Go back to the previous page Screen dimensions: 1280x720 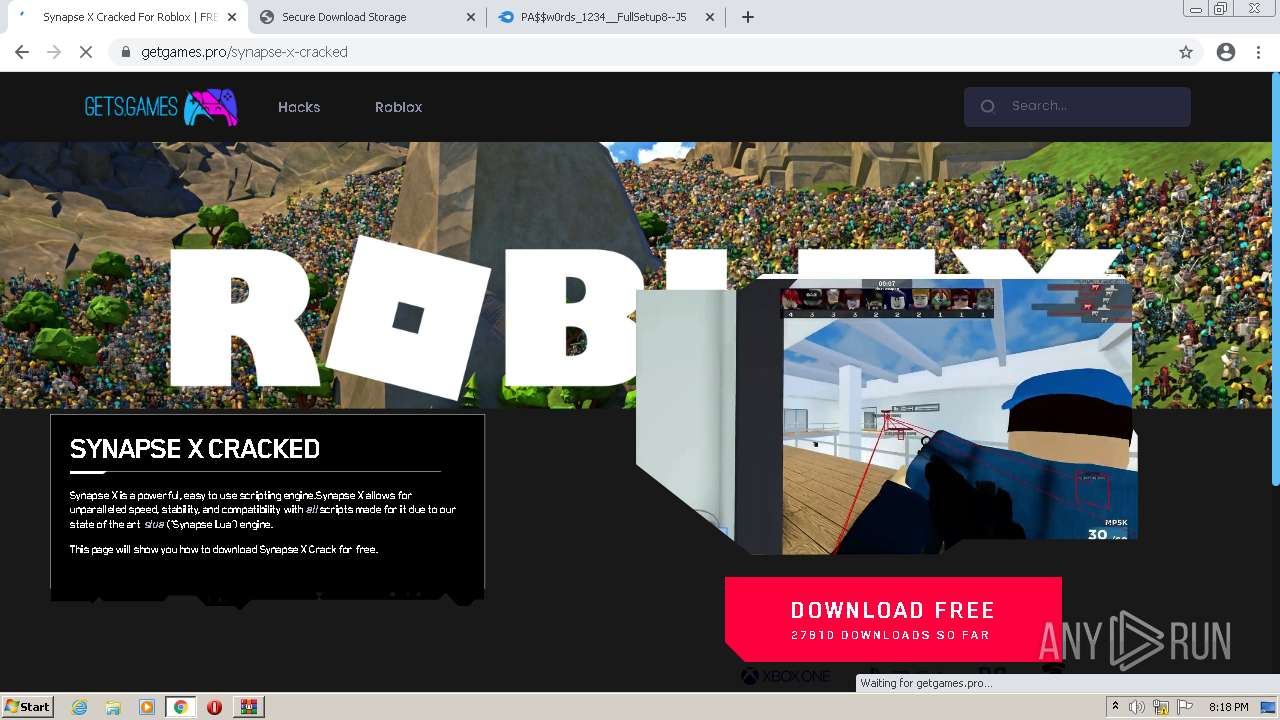22,52
